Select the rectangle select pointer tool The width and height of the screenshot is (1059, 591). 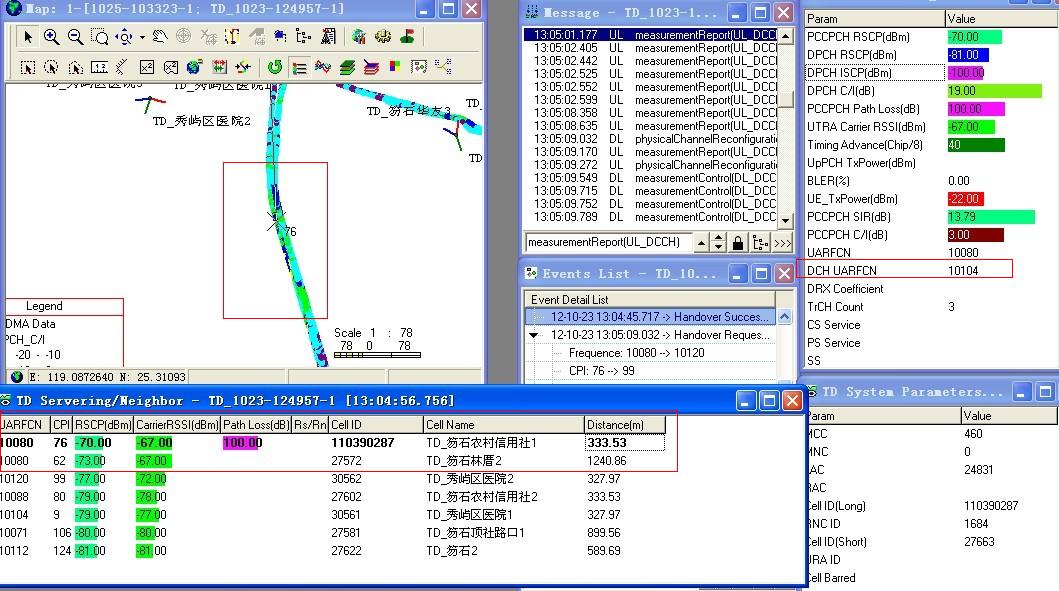(x=28, y=67)
